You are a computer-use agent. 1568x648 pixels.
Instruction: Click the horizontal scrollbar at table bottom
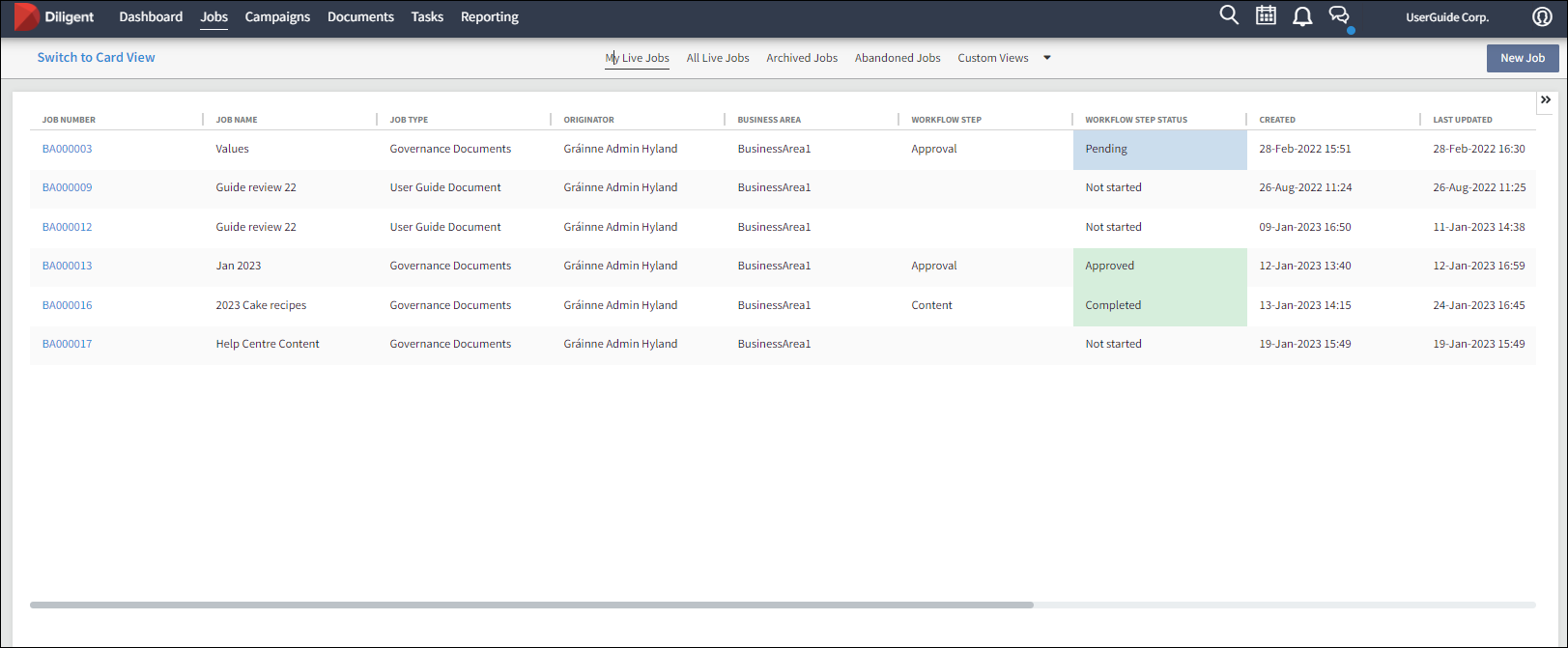tap(531, 606)
